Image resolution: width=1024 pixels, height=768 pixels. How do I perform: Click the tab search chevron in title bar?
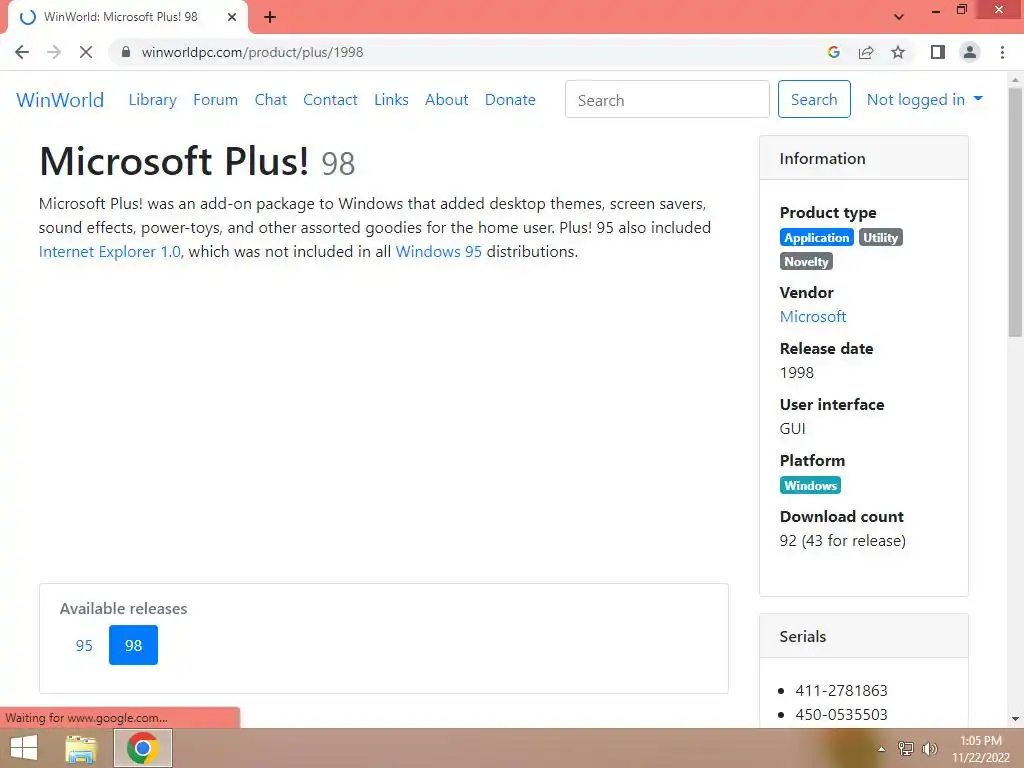click(x=899, y=17)
